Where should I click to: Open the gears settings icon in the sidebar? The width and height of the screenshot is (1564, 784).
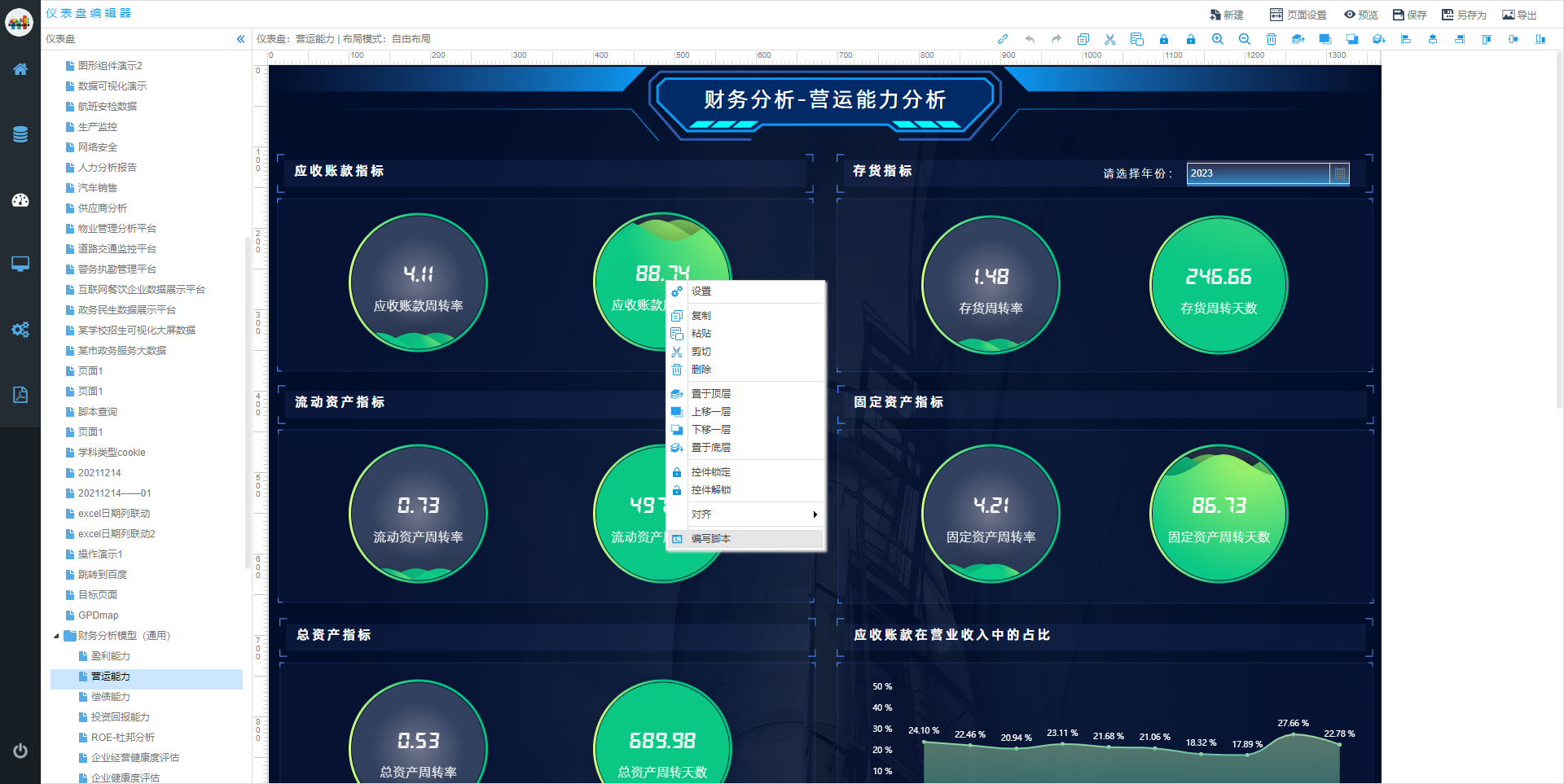click(20, 329)
